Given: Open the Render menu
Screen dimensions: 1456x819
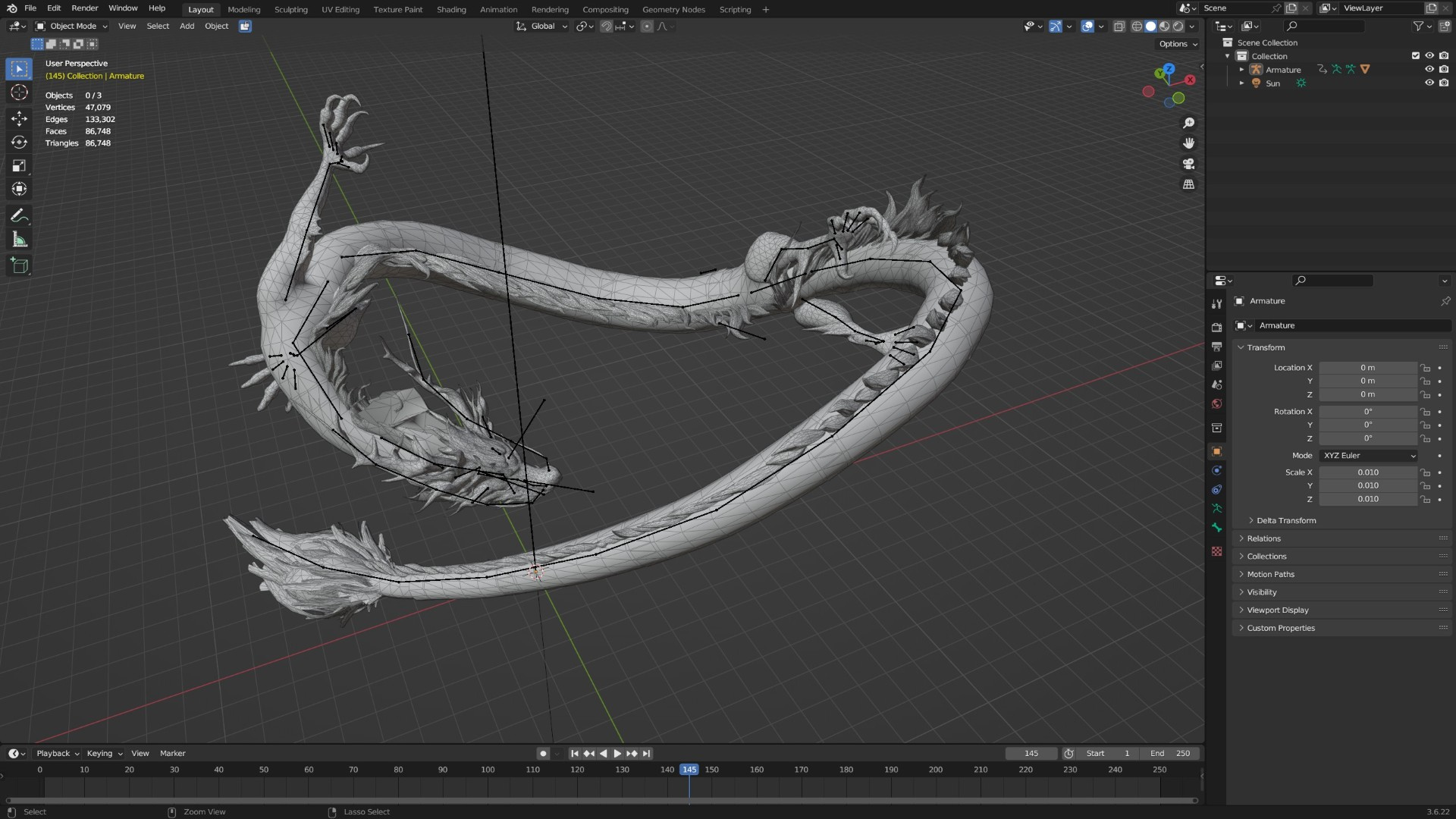Looking at the screenshot, I should pyautogui.click(x=85, y=8).
